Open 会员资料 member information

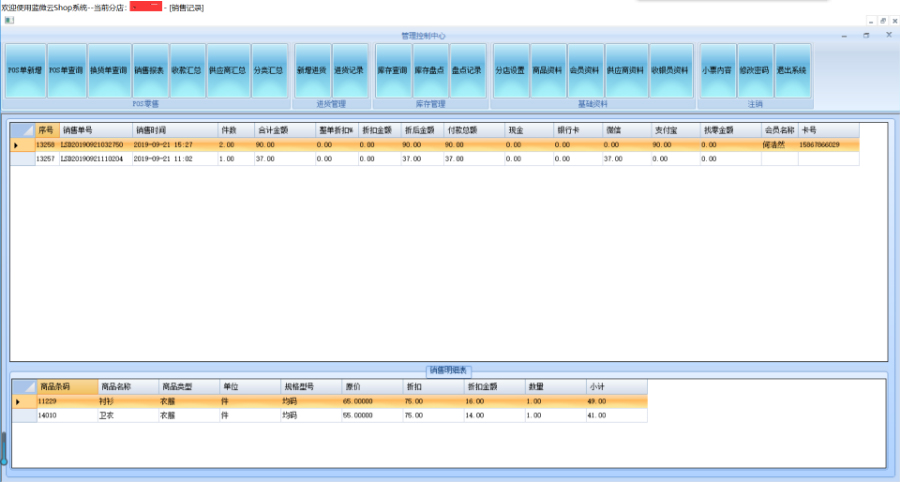(x=586, y=71)
